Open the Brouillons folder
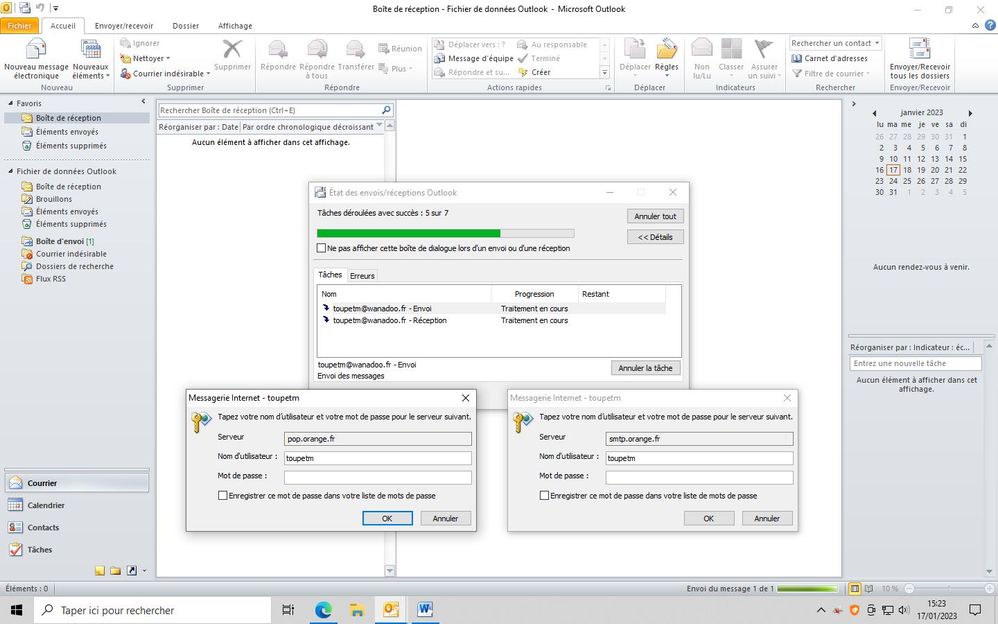Viewport: 998px width, 624px height. pyautogui.click(x=53, y=199)
